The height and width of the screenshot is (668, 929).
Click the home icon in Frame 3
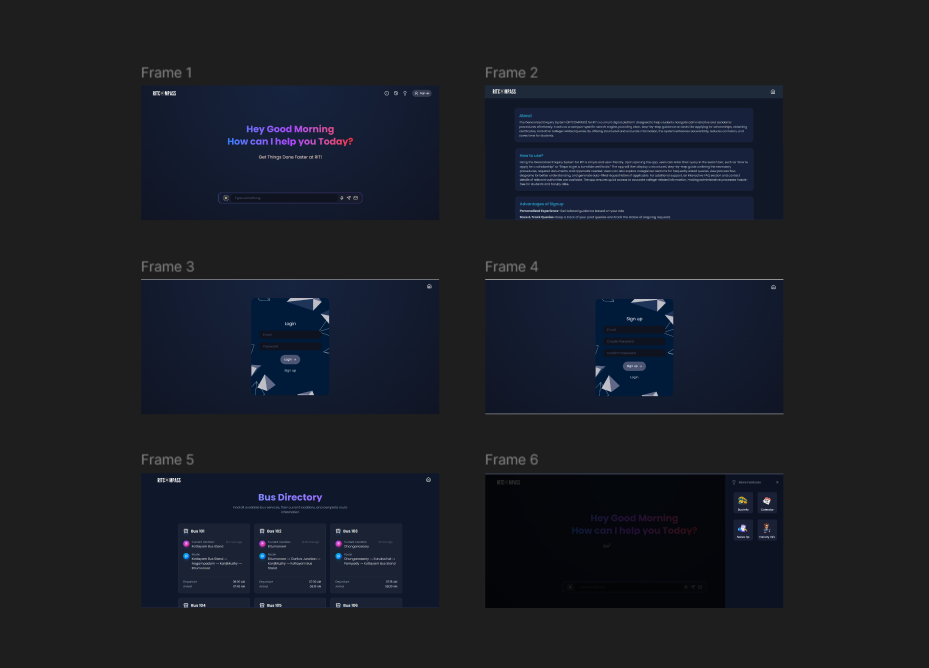429,286
